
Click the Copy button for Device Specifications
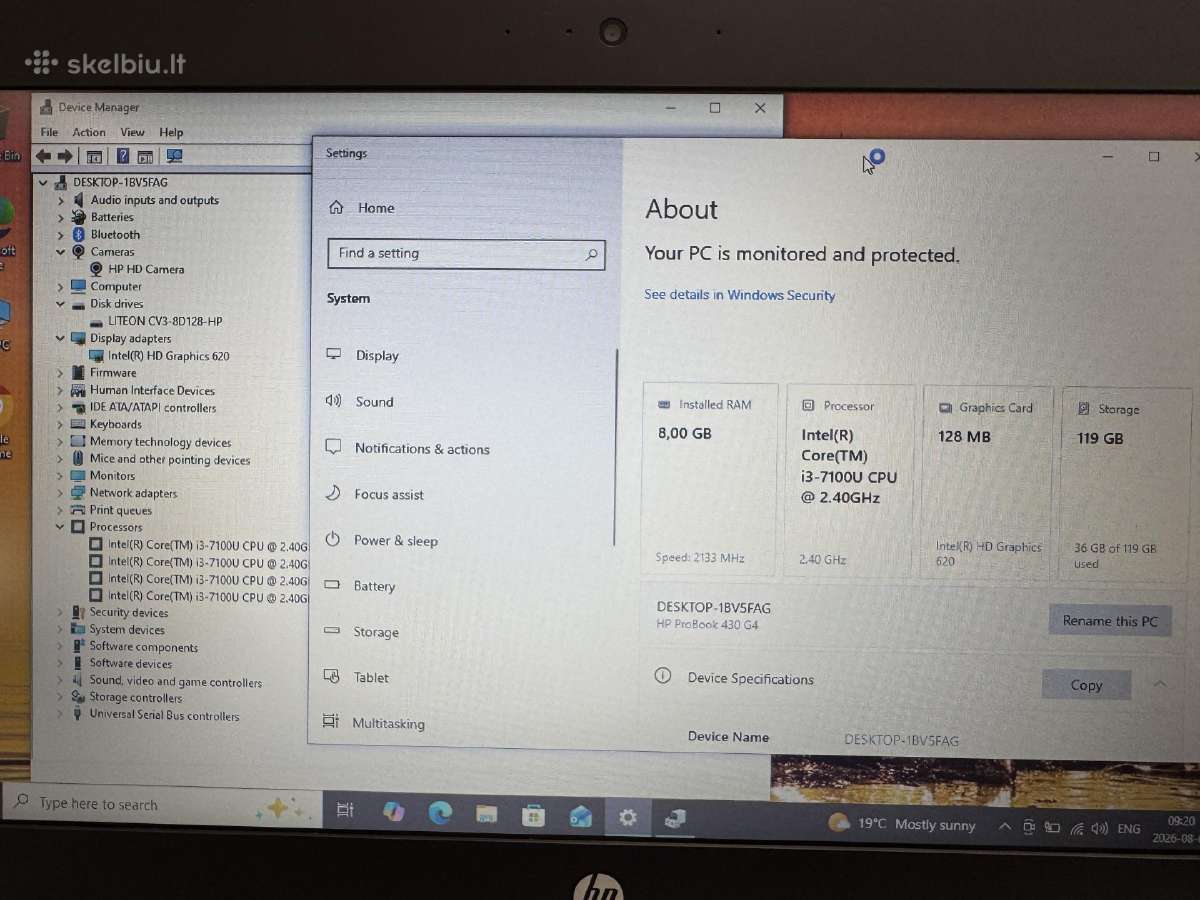tap(1086, 685)
